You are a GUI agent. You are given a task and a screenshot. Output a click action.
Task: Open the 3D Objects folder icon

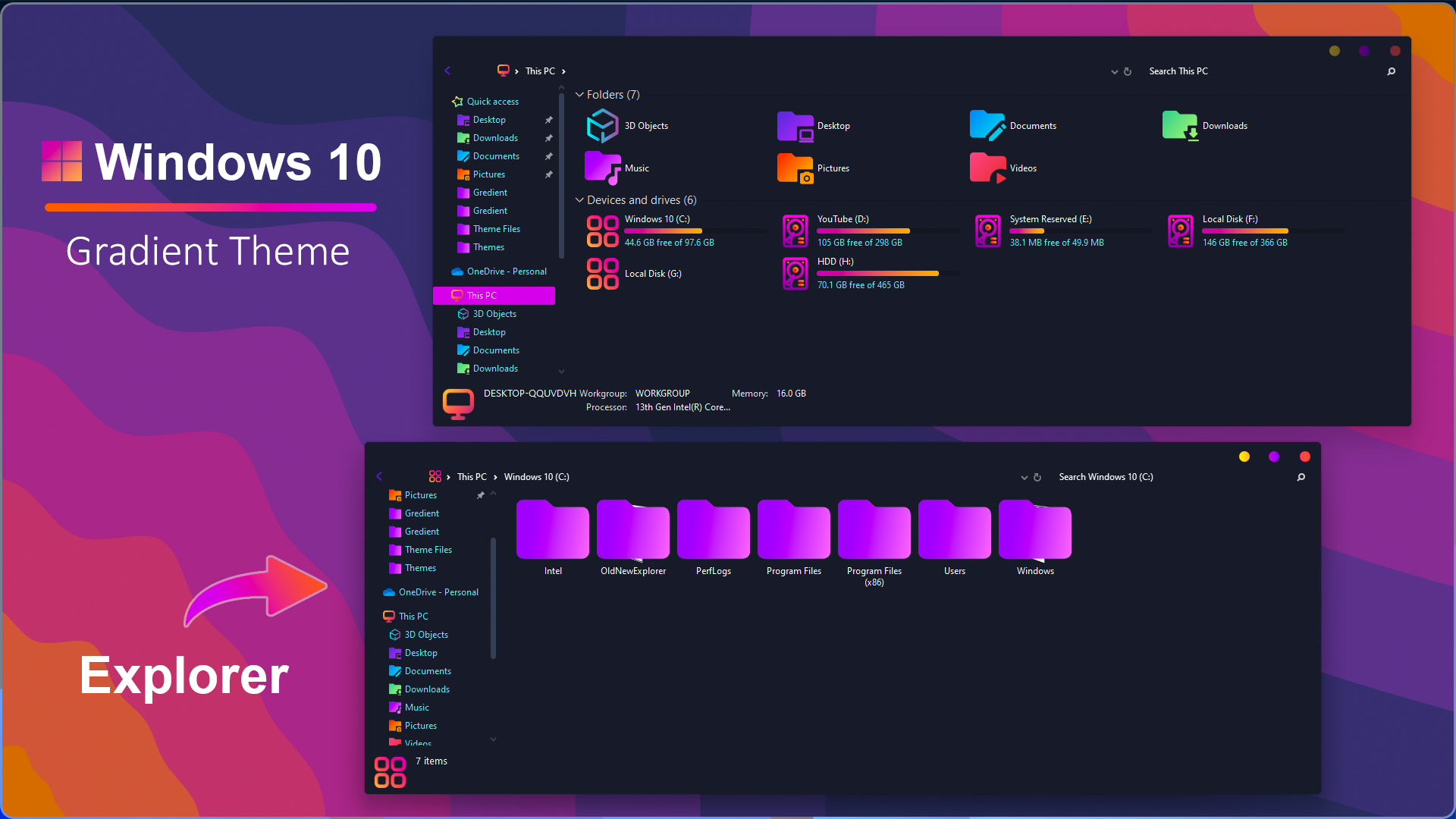coord(603,126)
